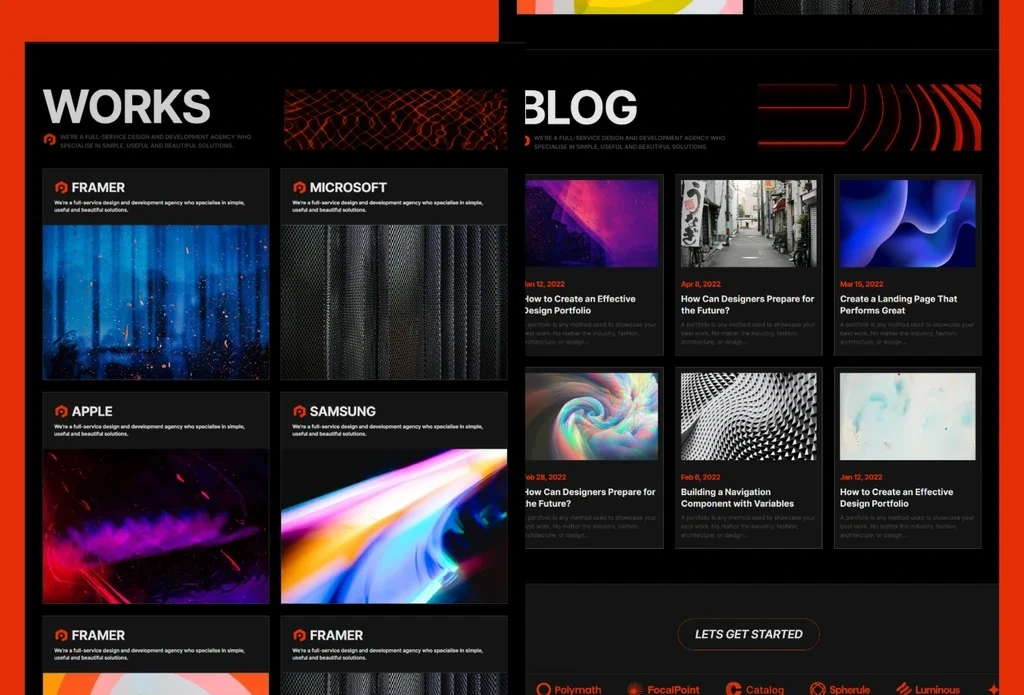
Task: Click the excerpt under the 'Building a Navigation Component' post
Action: (748, 526)
